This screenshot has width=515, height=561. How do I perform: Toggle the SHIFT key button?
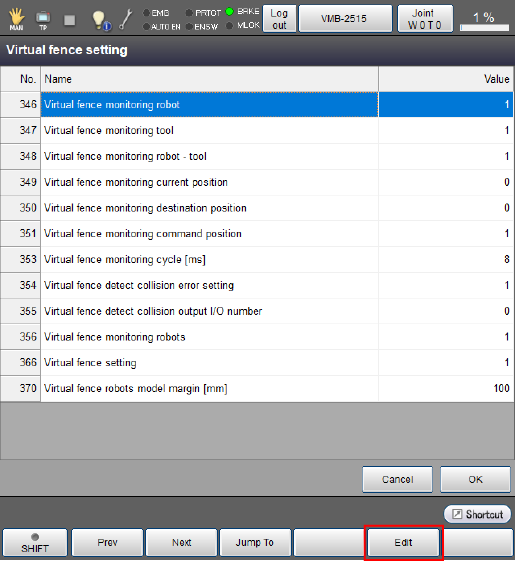tap(35, 543)
